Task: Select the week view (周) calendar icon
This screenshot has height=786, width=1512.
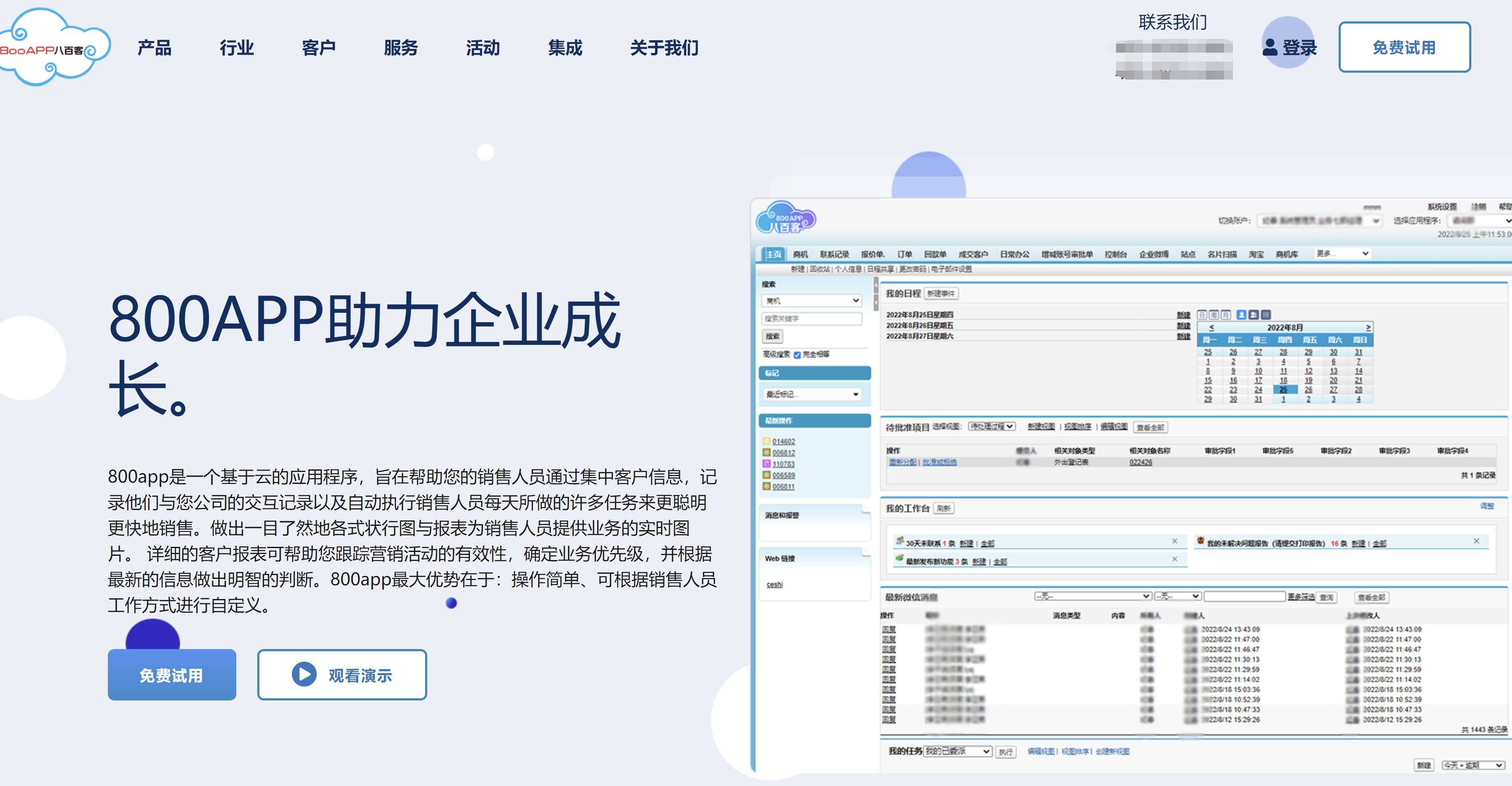Action: [1214, 315]
